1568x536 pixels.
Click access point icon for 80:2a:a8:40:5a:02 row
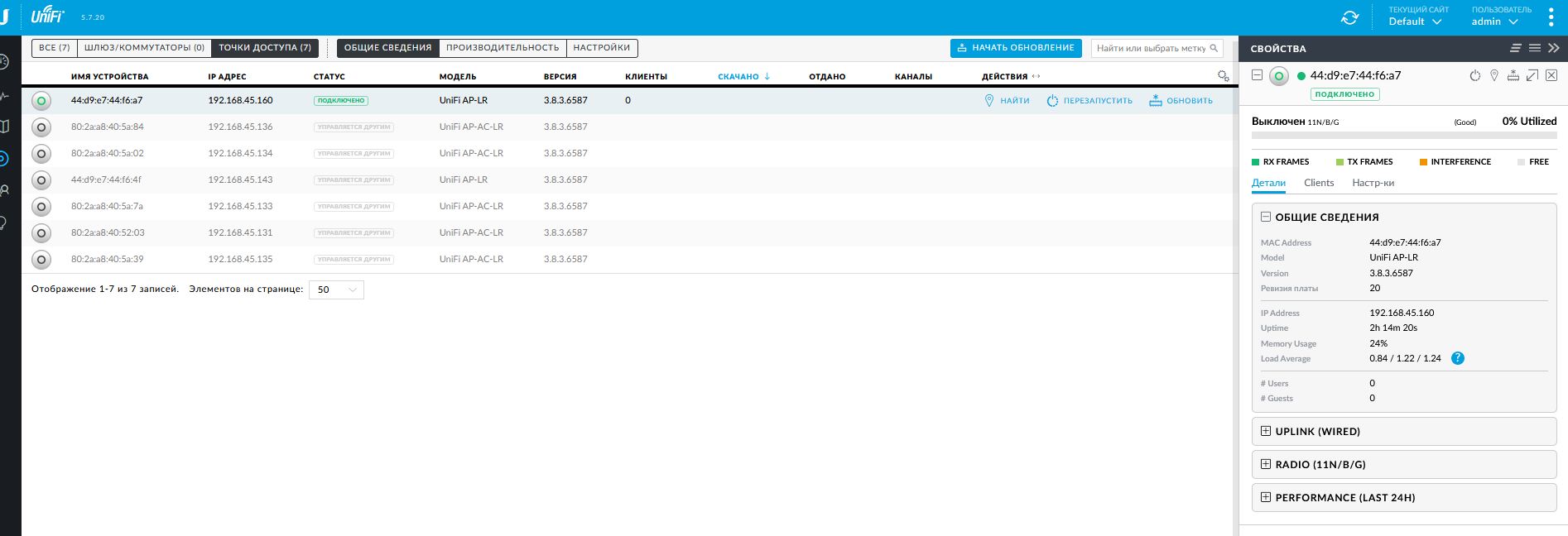(41, 154)
